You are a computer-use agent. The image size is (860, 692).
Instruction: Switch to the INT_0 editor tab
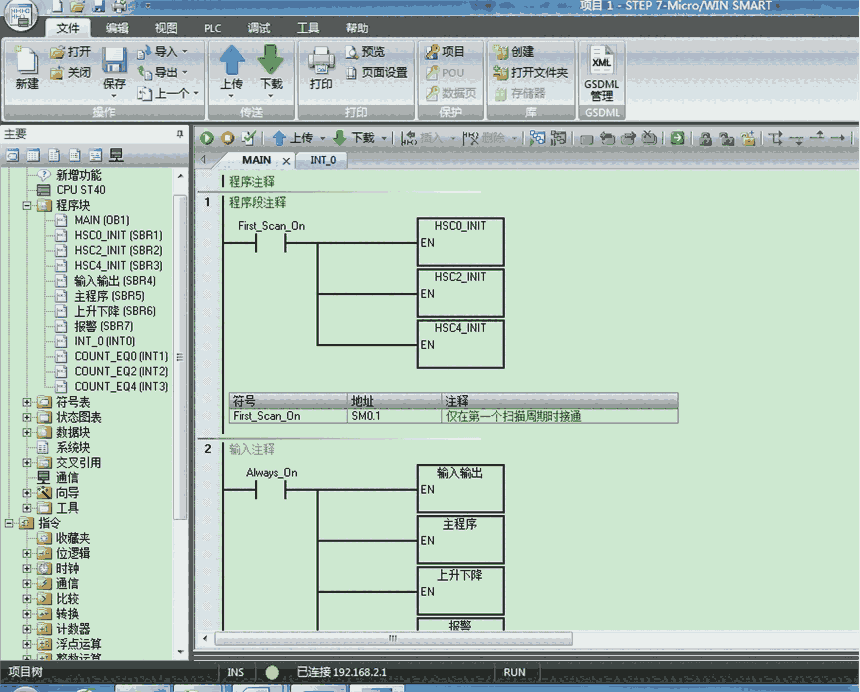coord(323,160)
